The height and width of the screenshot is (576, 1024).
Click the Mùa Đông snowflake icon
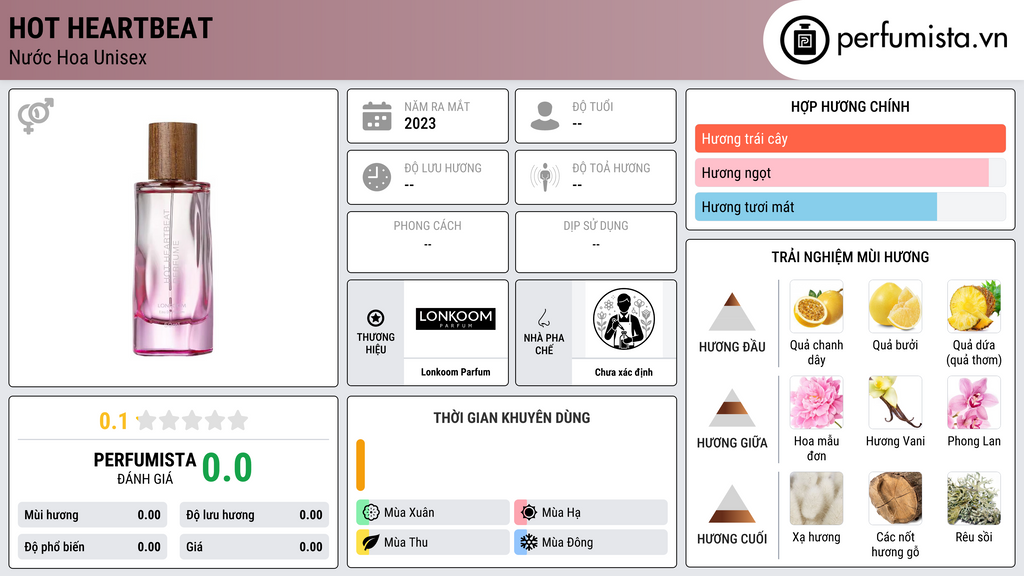(x=529, y=542)
